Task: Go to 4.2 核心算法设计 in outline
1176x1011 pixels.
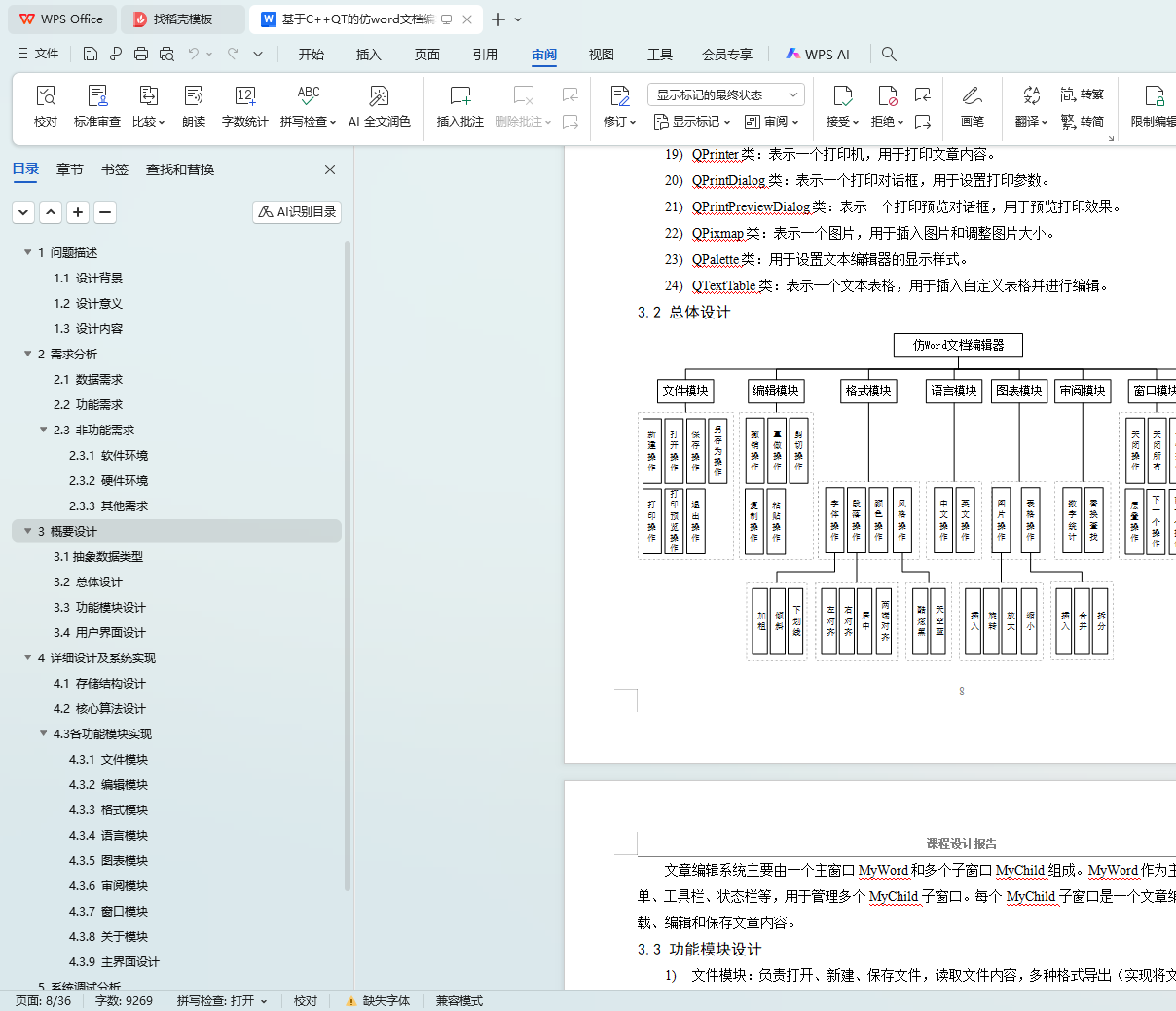Action: coord(99,708)
